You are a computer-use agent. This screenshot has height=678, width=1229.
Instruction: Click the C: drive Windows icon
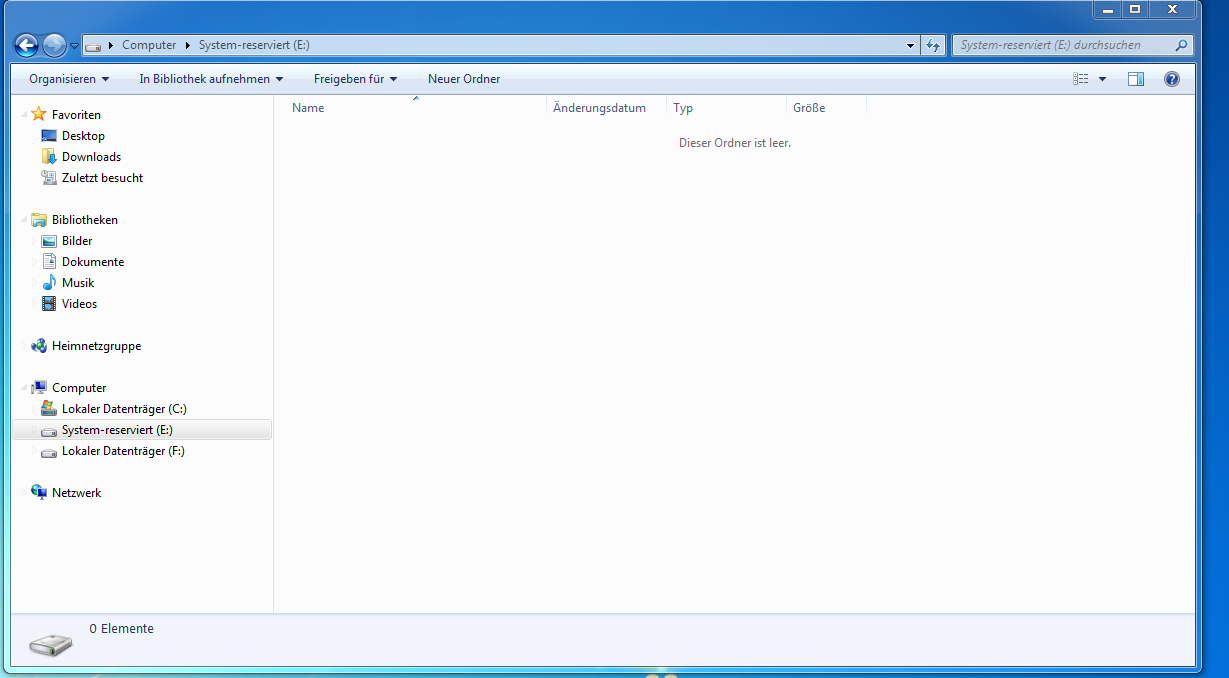(x=49, y=408)
